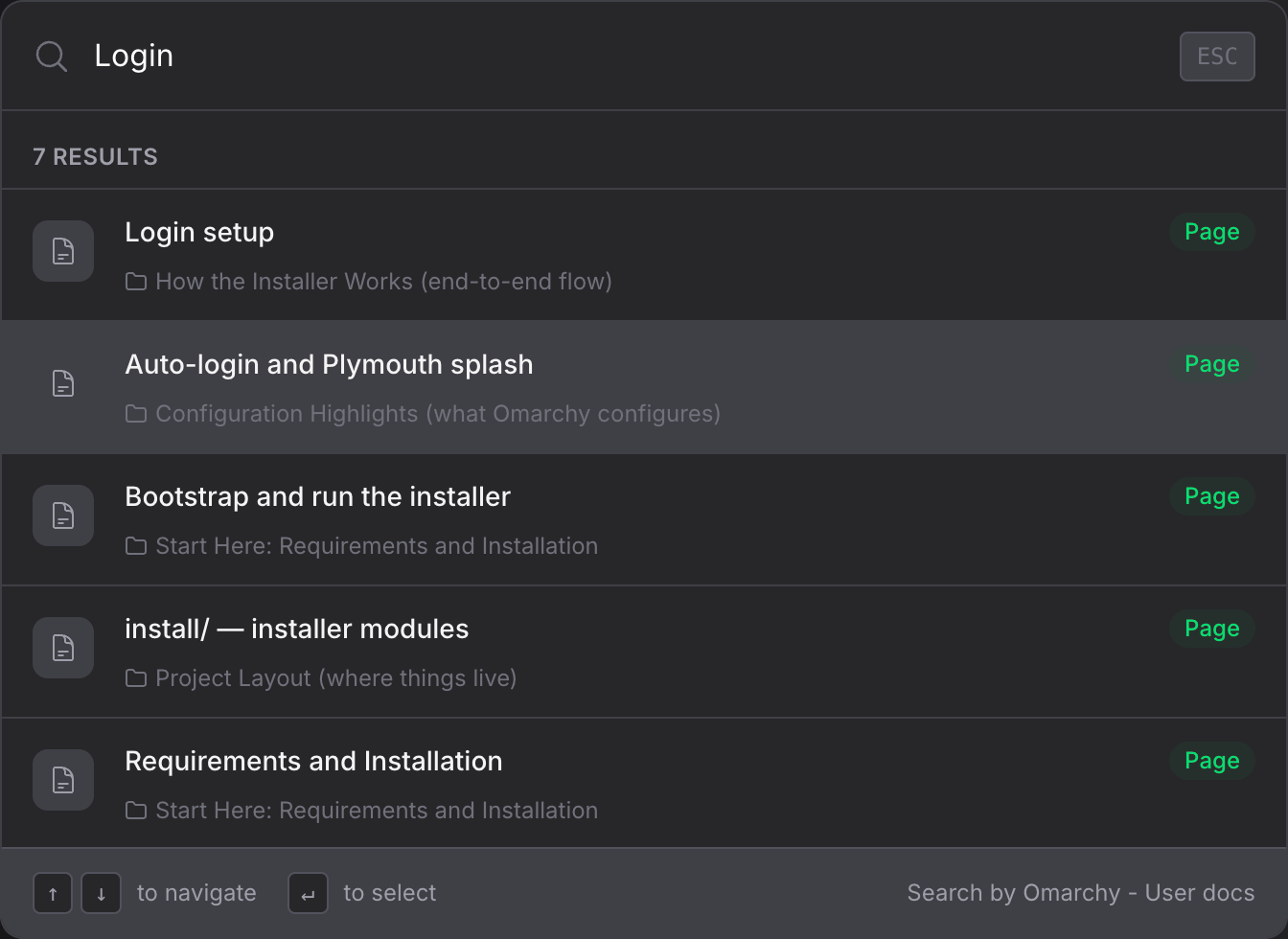The width and height of the screenshot is (1288, 939).
Task: Click the document icon beside Auto-login and Plymouth splash
Action: [x=63, y=384]
